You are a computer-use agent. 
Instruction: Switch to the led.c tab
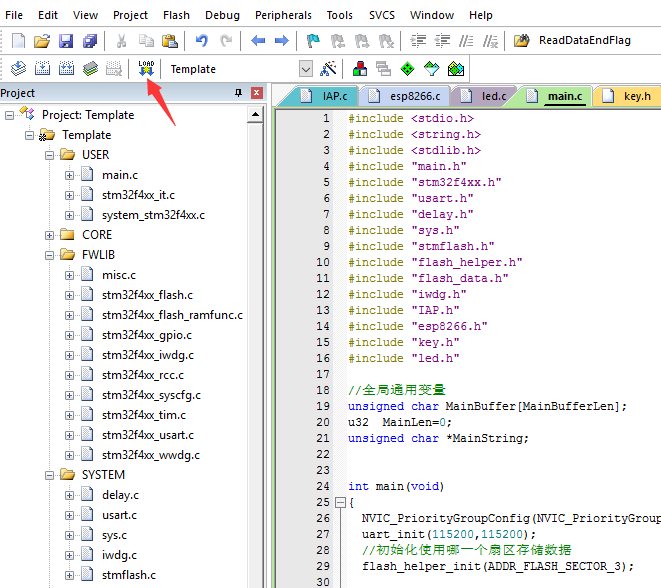(494, 97)
